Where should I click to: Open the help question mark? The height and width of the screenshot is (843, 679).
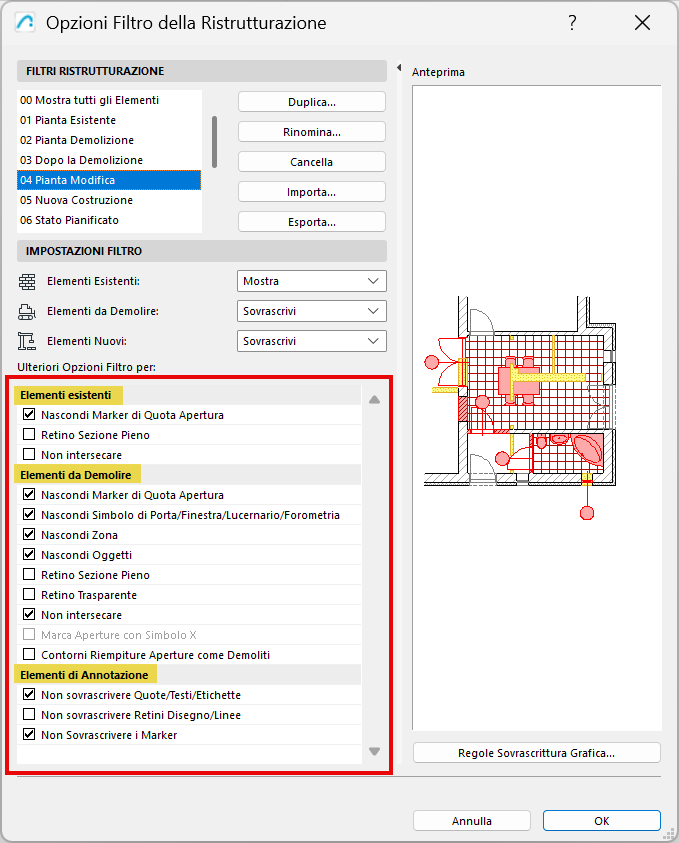573,23
